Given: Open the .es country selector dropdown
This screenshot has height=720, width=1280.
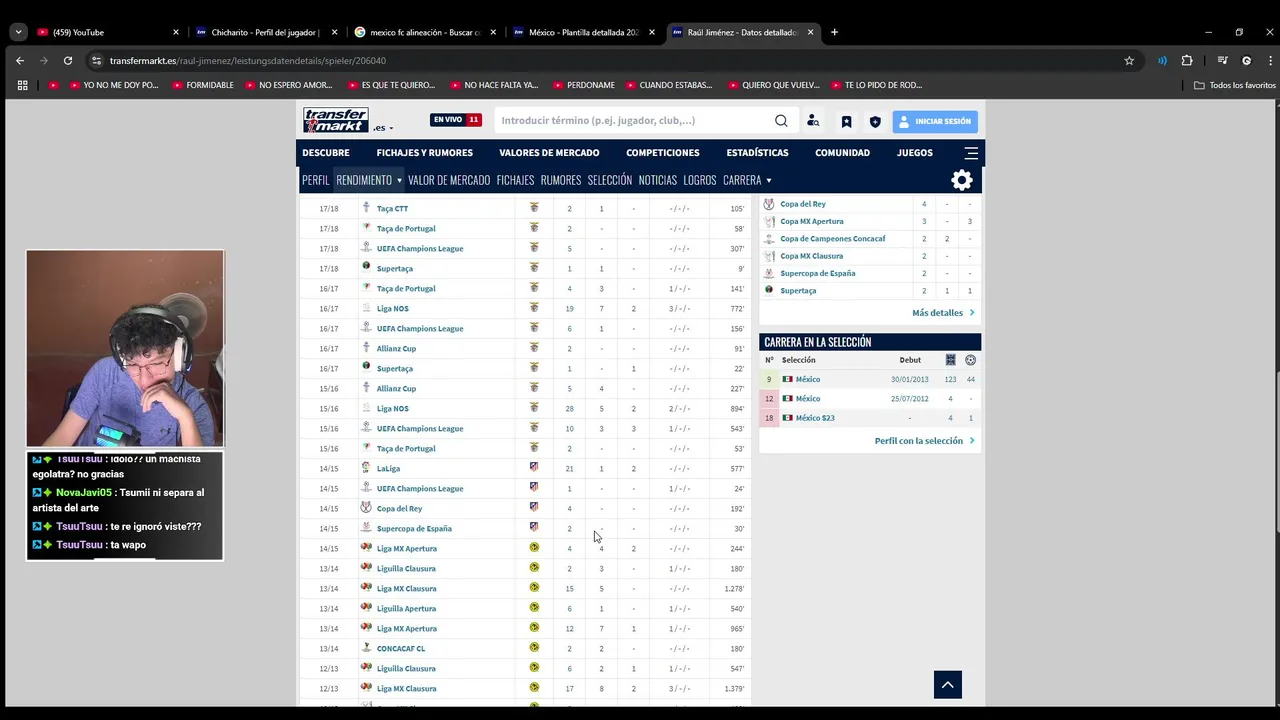Looking at the screenshot, I should click(x=383, y=128).
